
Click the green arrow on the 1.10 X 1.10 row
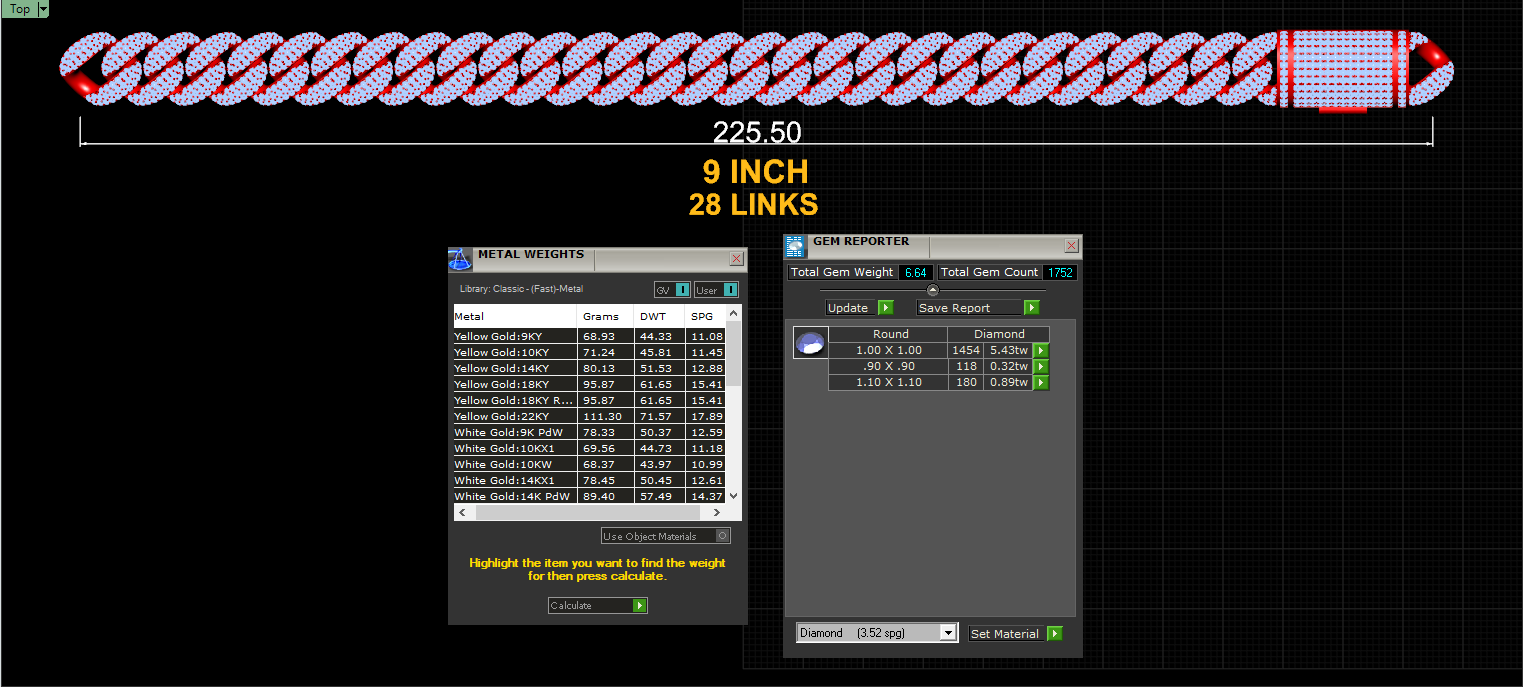(x=1041, y=383)
